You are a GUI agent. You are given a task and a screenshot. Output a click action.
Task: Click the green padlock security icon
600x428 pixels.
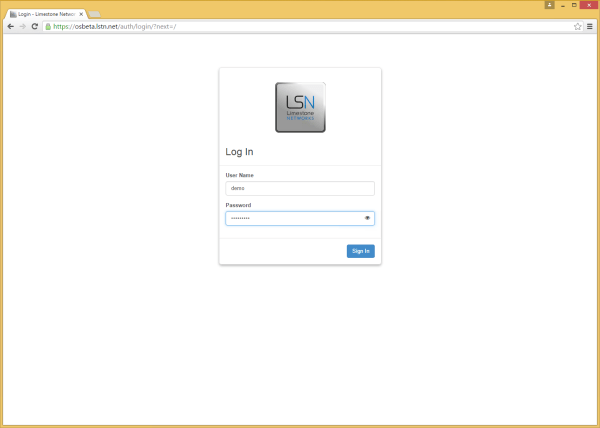[48, 26]
